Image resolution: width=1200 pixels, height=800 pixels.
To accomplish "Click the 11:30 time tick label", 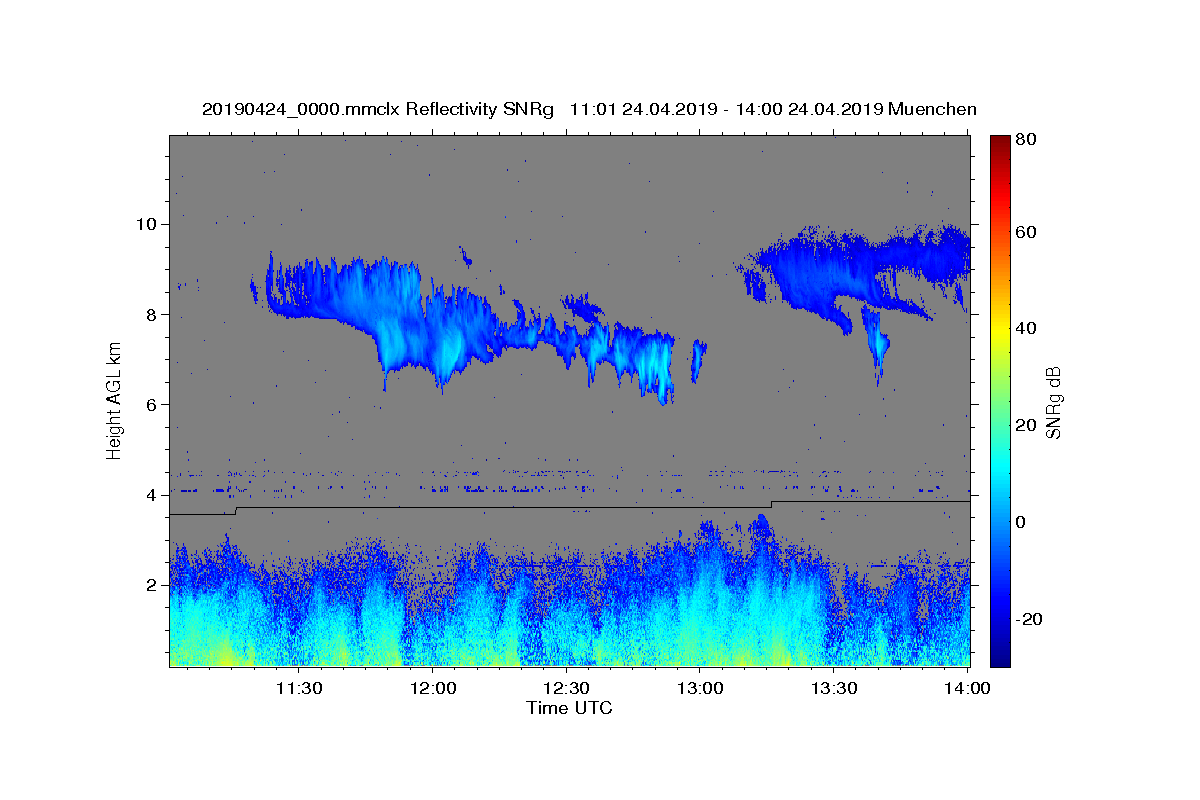I will point(298,688).
